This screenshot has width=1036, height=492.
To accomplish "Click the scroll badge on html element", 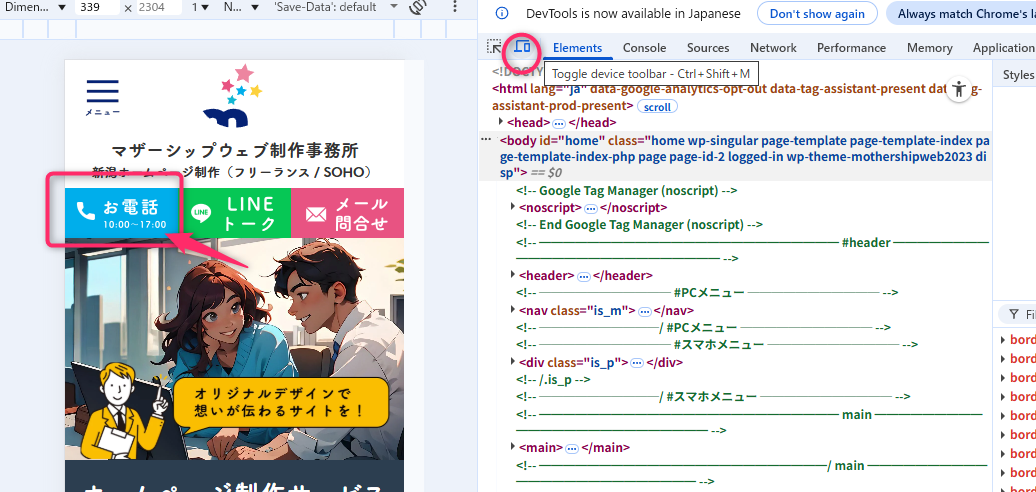I will (x=657, y=106).
